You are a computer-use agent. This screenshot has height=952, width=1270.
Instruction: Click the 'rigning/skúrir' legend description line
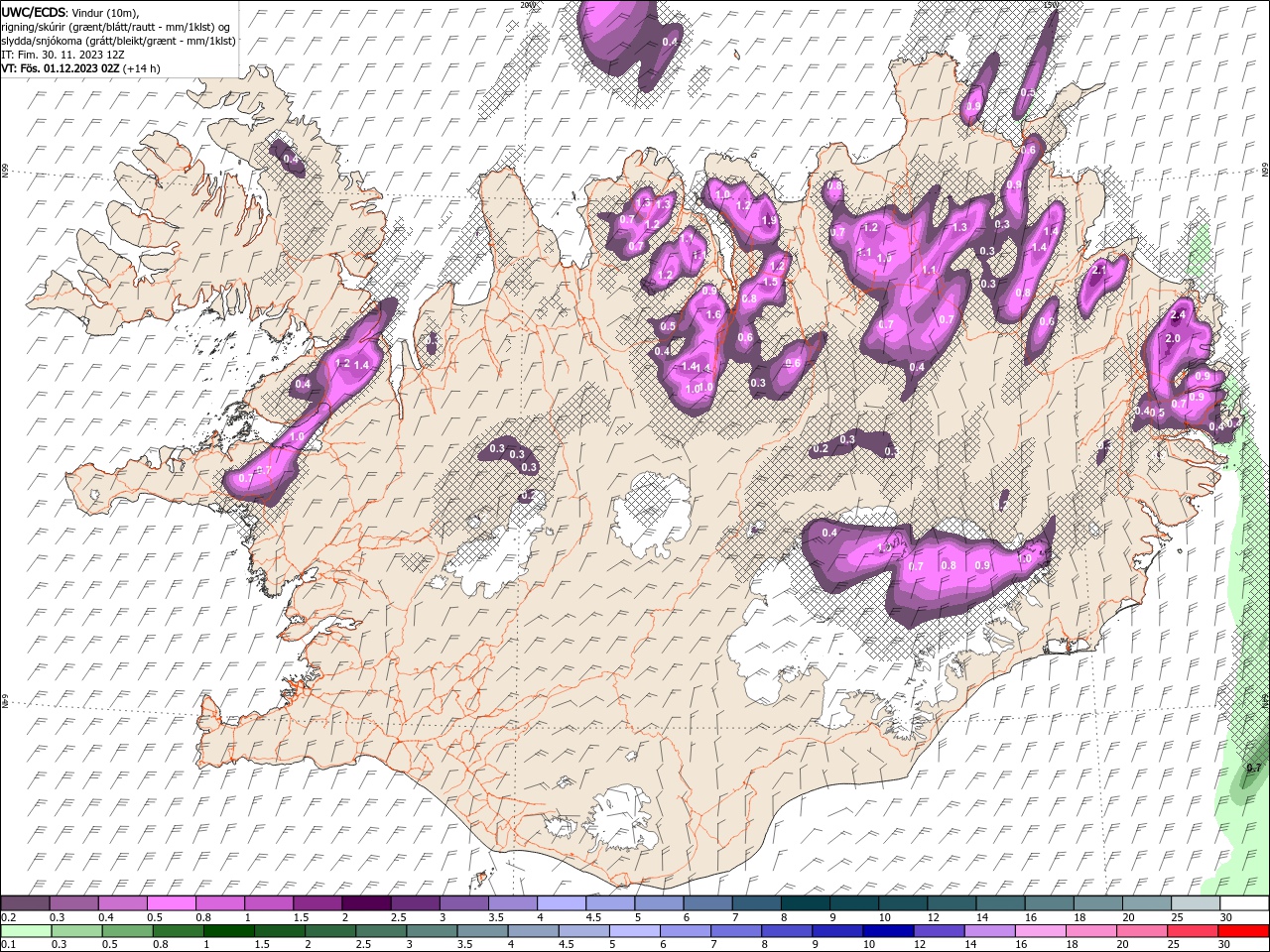point(116,26)
